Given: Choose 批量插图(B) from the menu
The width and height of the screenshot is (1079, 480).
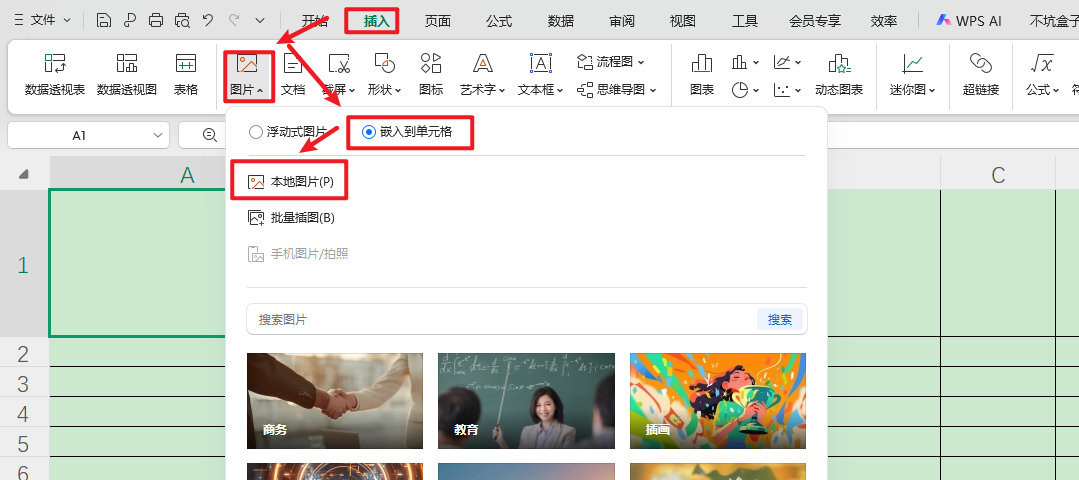Looking at the screenshot, I should (290, 218).
